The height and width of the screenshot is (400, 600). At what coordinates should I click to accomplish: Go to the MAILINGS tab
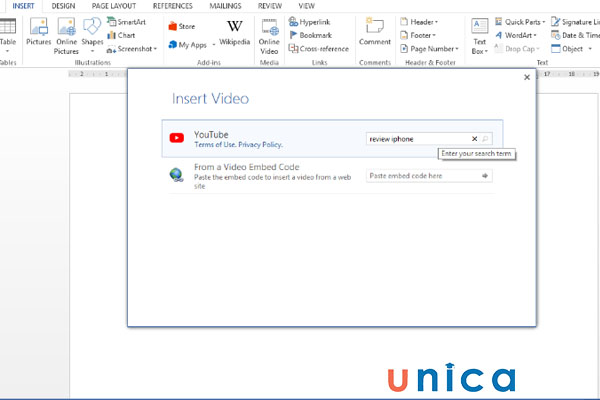coord(225,6)
